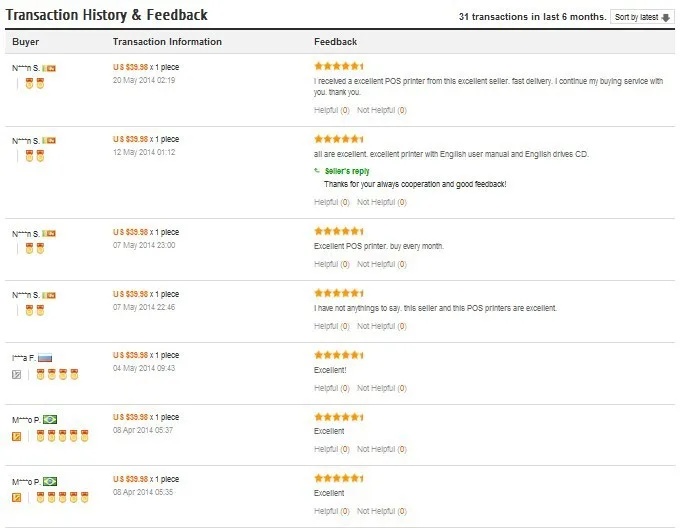This screenshot has height=528, width=680.
Task: Click the Buyer column header
Action: pyautogui.click(x=26, y=42)
